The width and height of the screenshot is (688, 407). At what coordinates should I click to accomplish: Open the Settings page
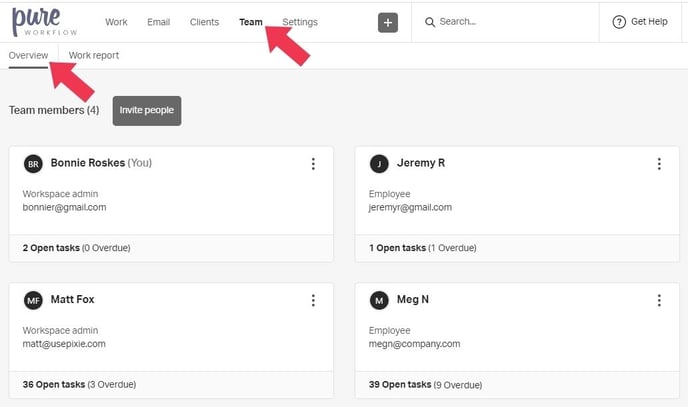coord(300,22)
